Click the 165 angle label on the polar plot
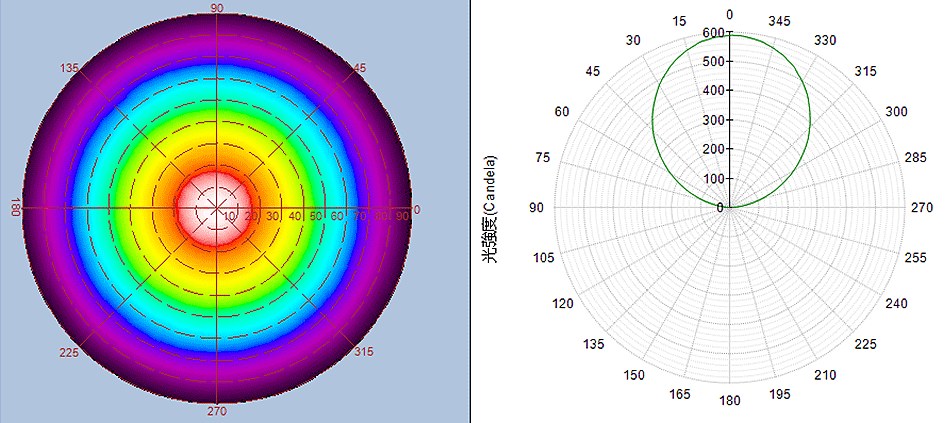Image resolution: width=951 pixels, height=423 pixels. tap(680, 395)
